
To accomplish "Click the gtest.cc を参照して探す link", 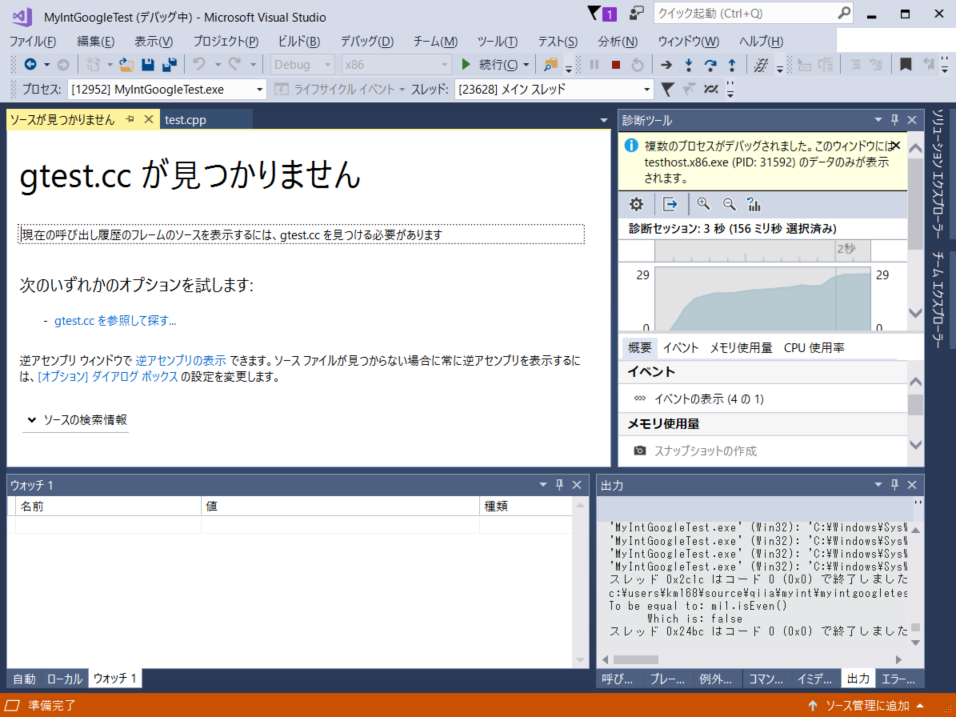I will (x=115, y=321).
